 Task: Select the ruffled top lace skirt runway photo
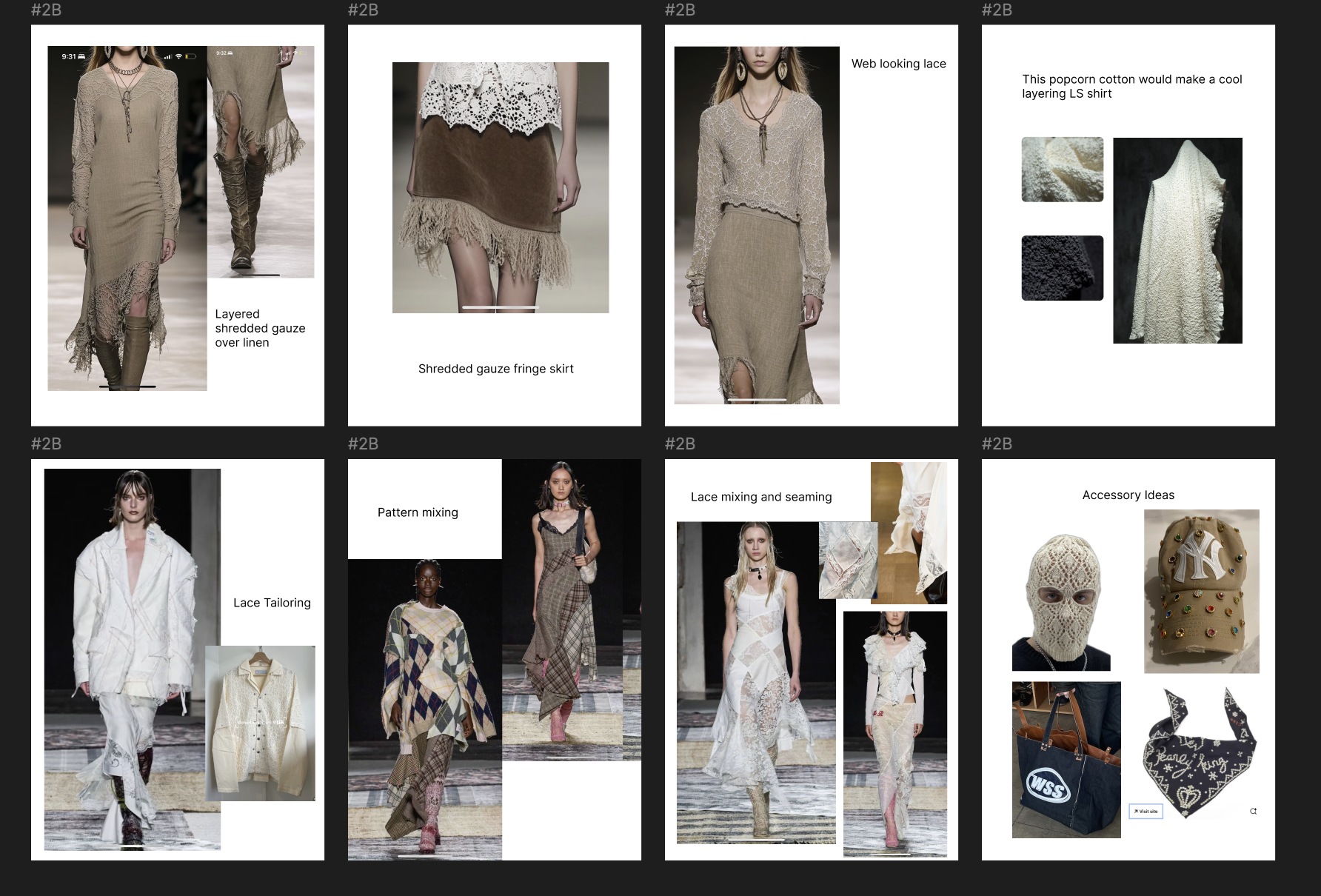pos(895,734)
